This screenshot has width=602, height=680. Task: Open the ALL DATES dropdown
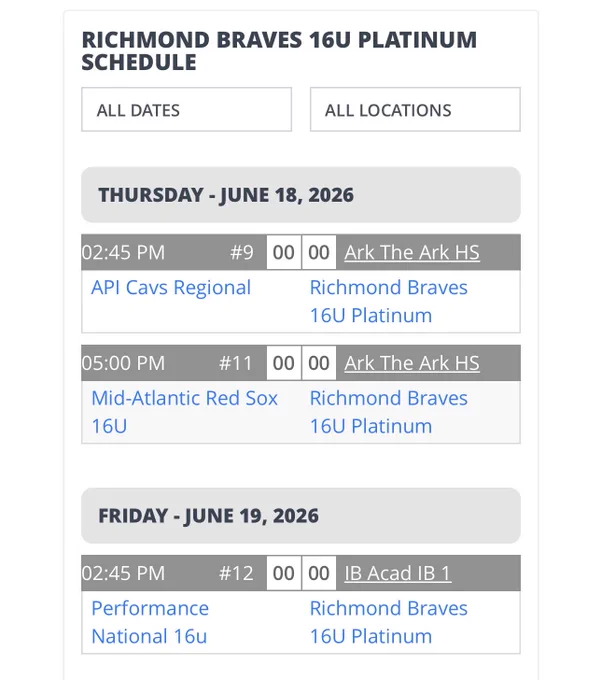point(186,109)
